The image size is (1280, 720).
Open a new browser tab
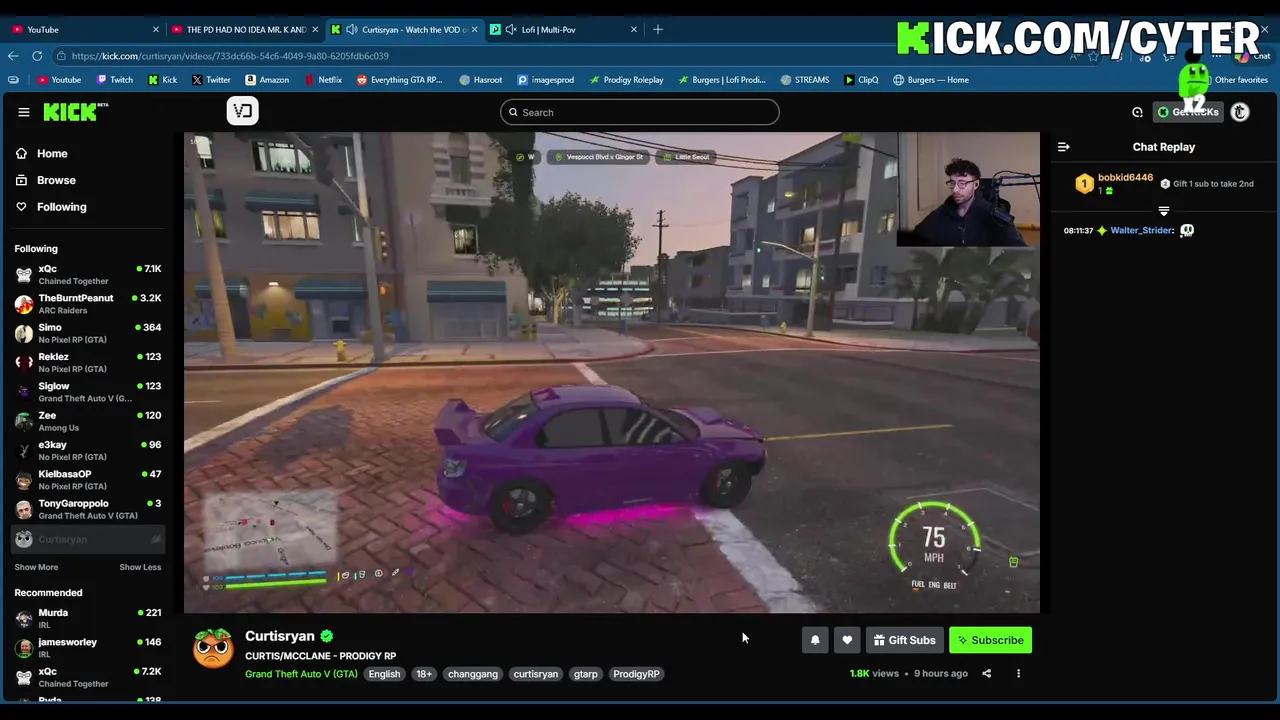pyautogui.click(x=658, y=29)
